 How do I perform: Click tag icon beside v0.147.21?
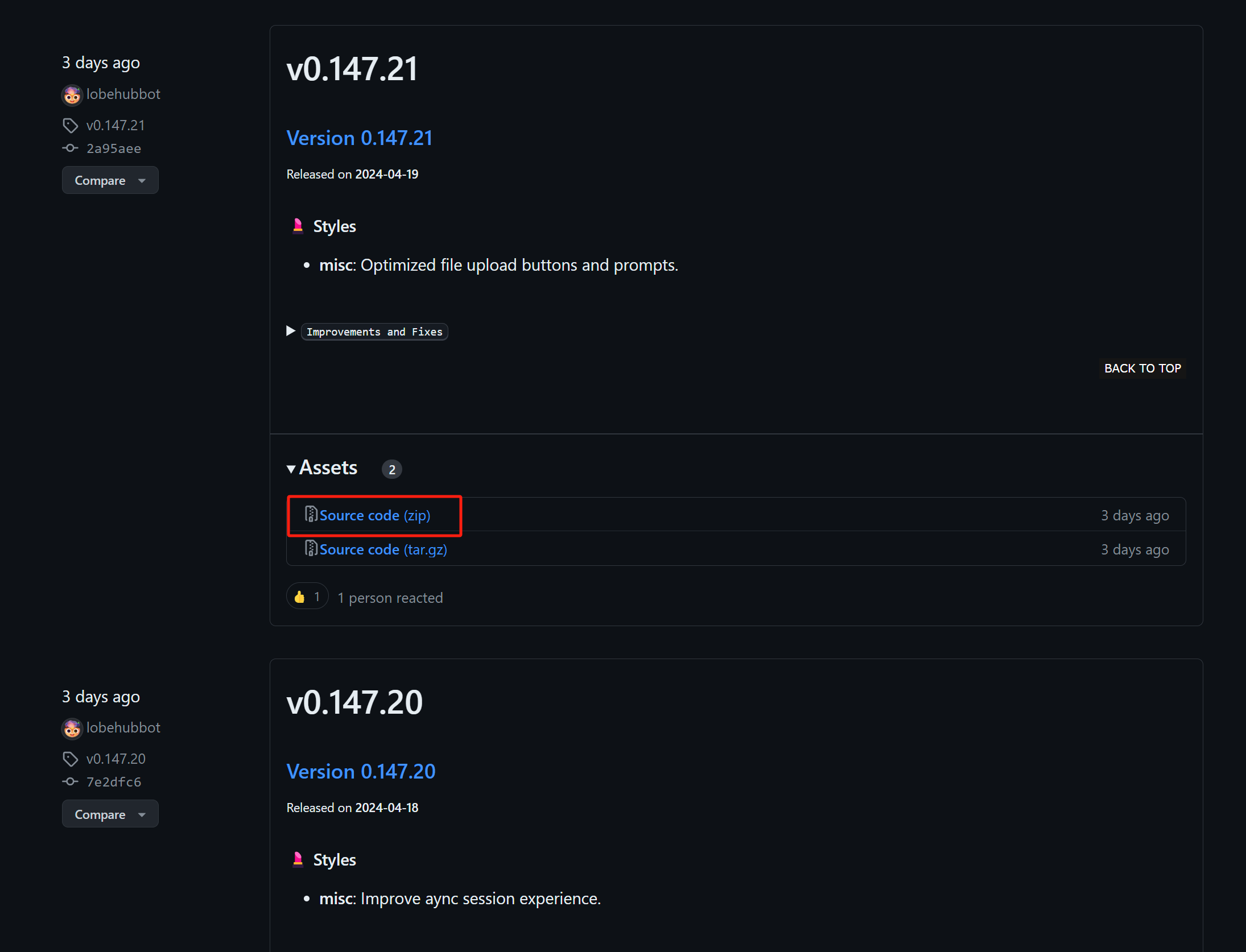pos(70,125)
